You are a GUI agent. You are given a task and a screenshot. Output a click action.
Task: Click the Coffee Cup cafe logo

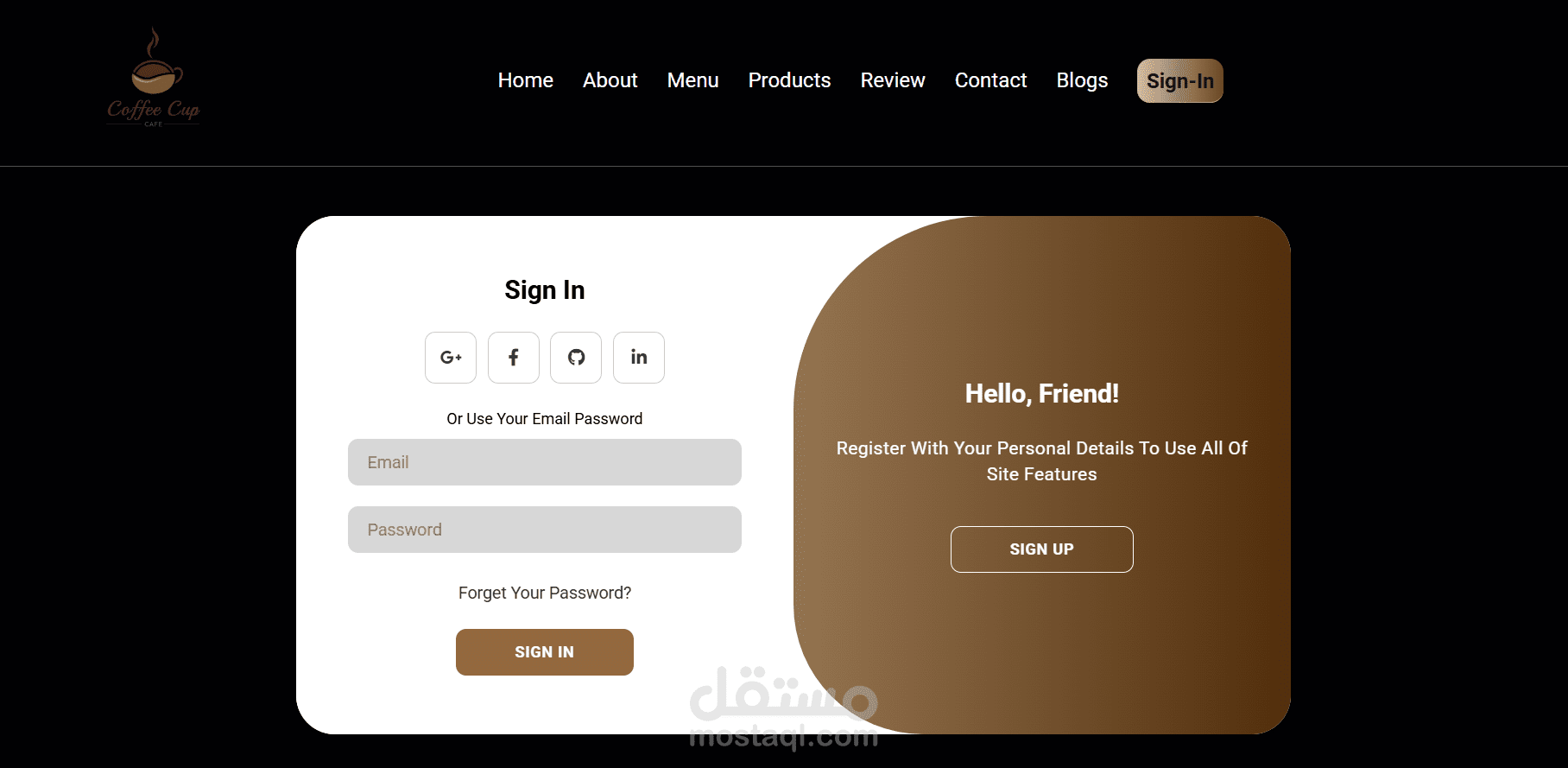[x=154, y=77]
